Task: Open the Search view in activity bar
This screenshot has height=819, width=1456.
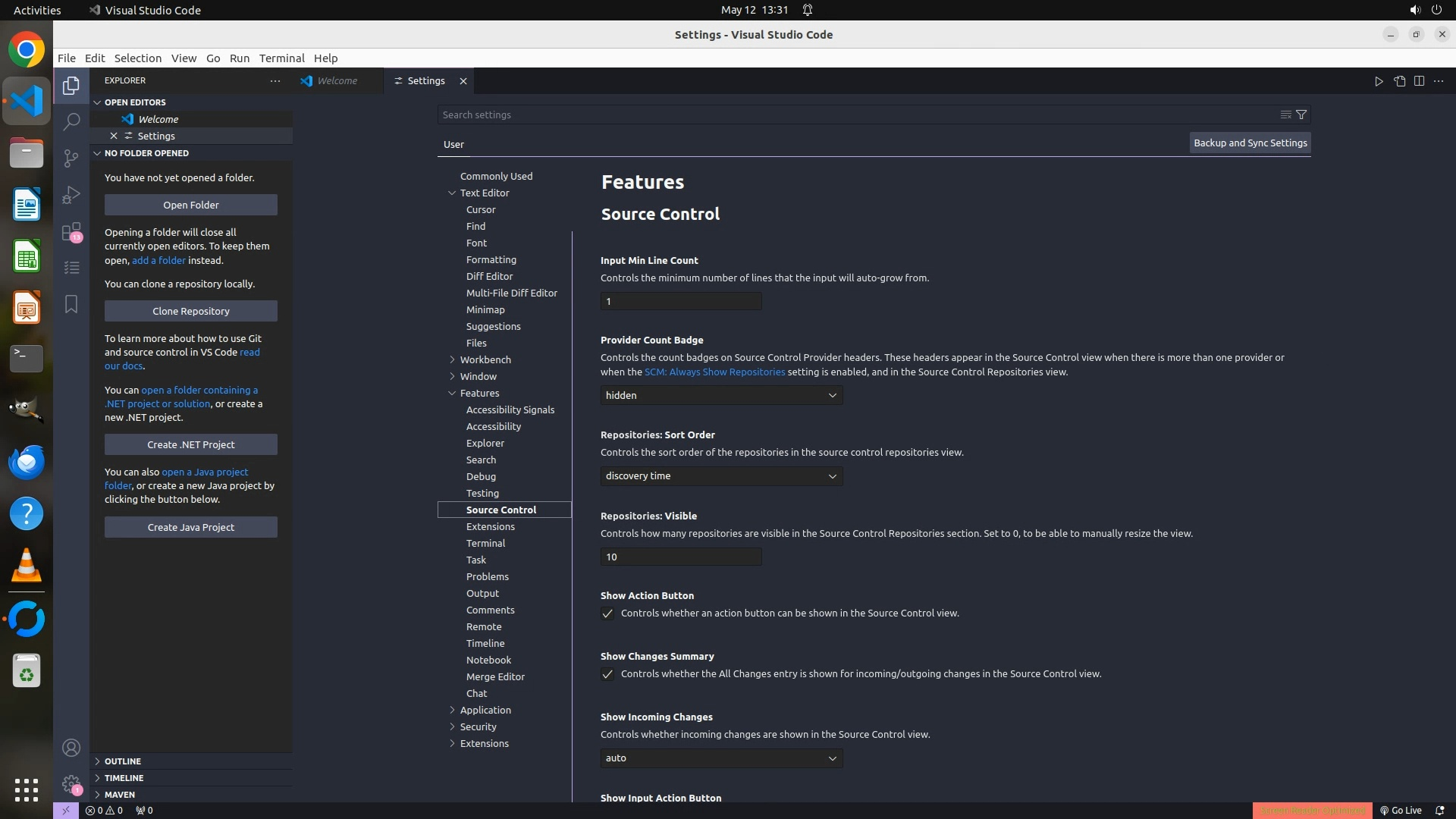Action: click(x=71, y=121)
